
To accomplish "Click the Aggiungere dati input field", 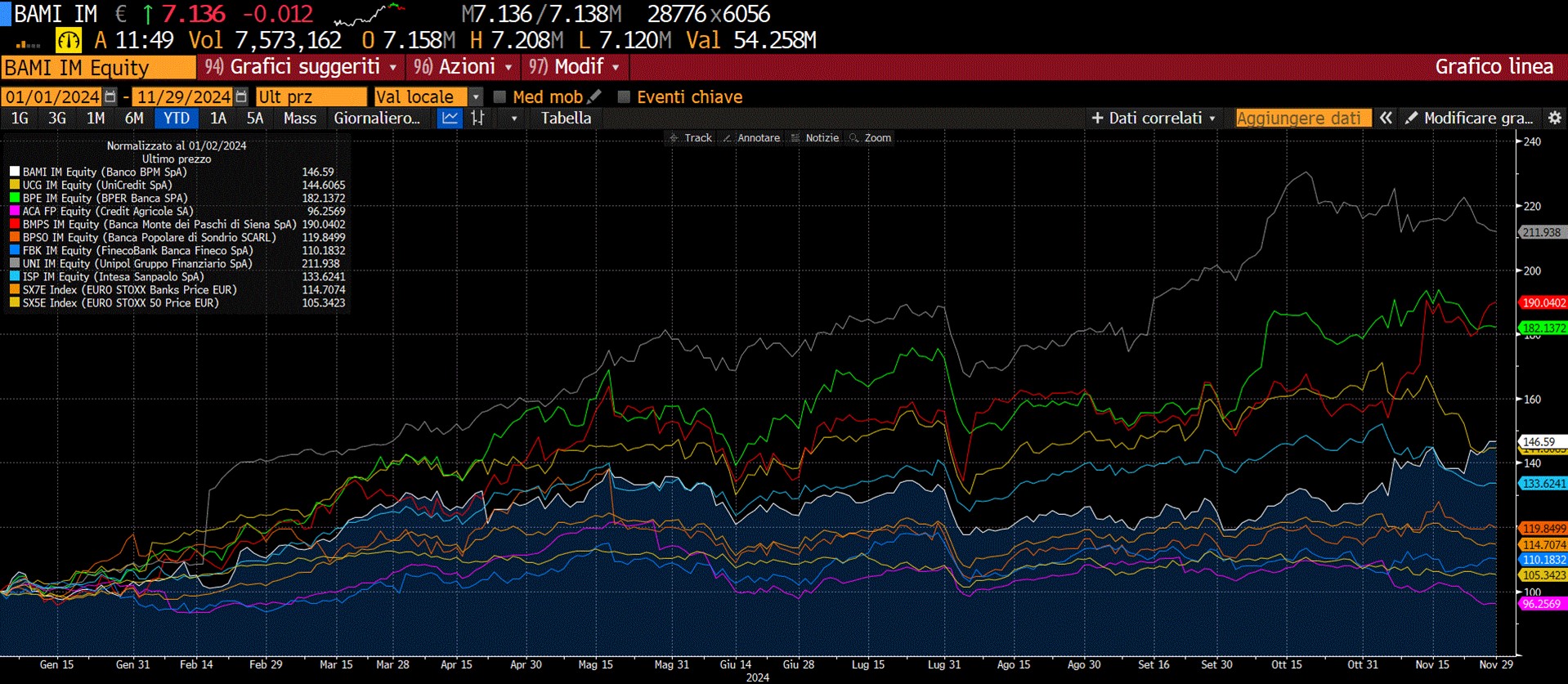I will (x=1303, y=118).
